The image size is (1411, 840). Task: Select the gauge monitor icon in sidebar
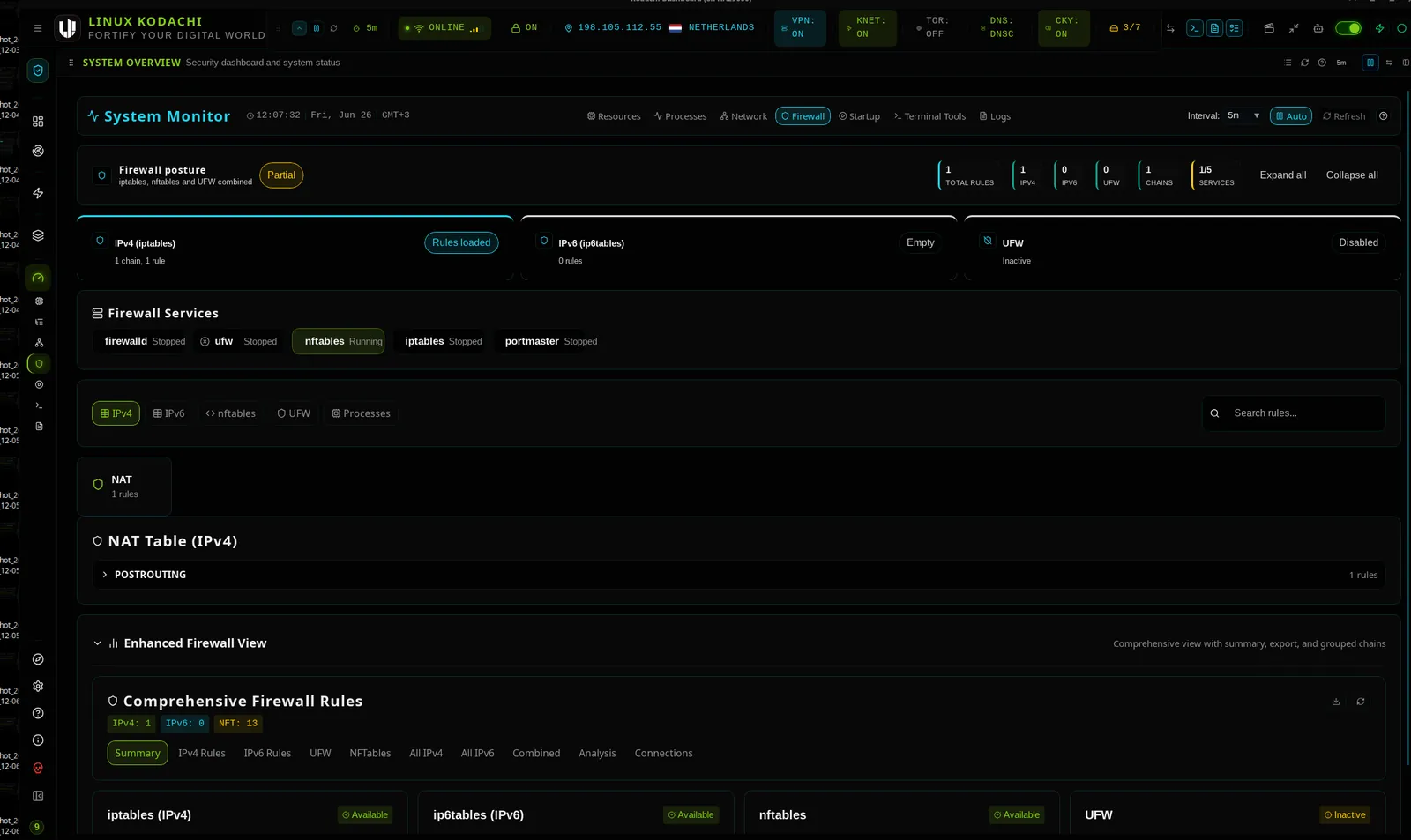click(x=38, y=278)
